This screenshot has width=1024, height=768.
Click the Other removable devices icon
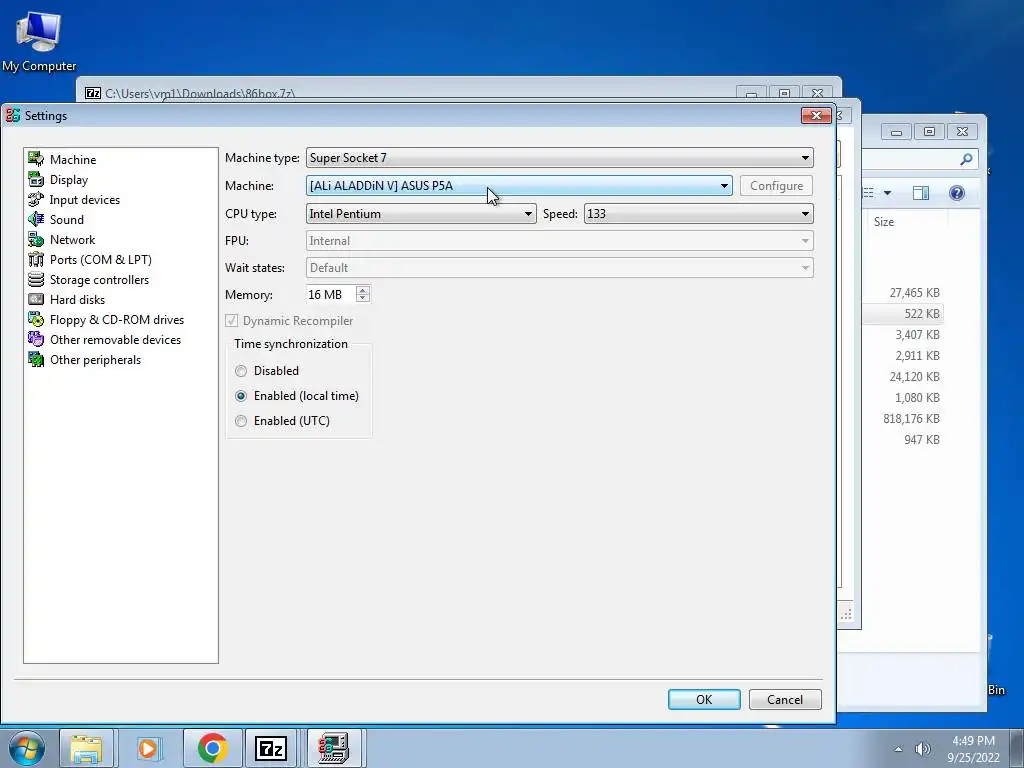pos(36,340)
